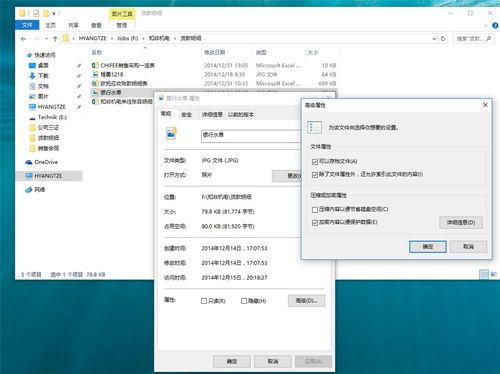Screen dimensions: 500x374
Task: Click 高级(D)... button in properties dialog
Action: (306, 301)
